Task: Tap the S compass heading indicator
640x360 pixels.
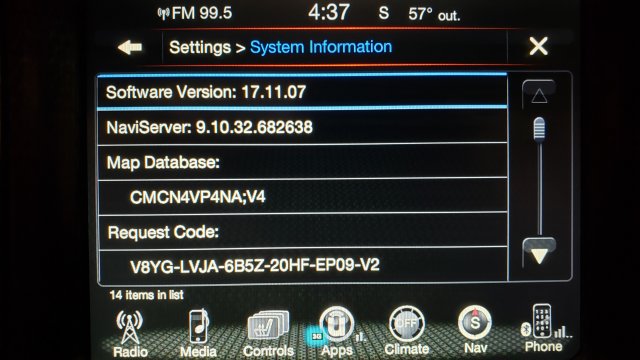Action: point(384,13)
